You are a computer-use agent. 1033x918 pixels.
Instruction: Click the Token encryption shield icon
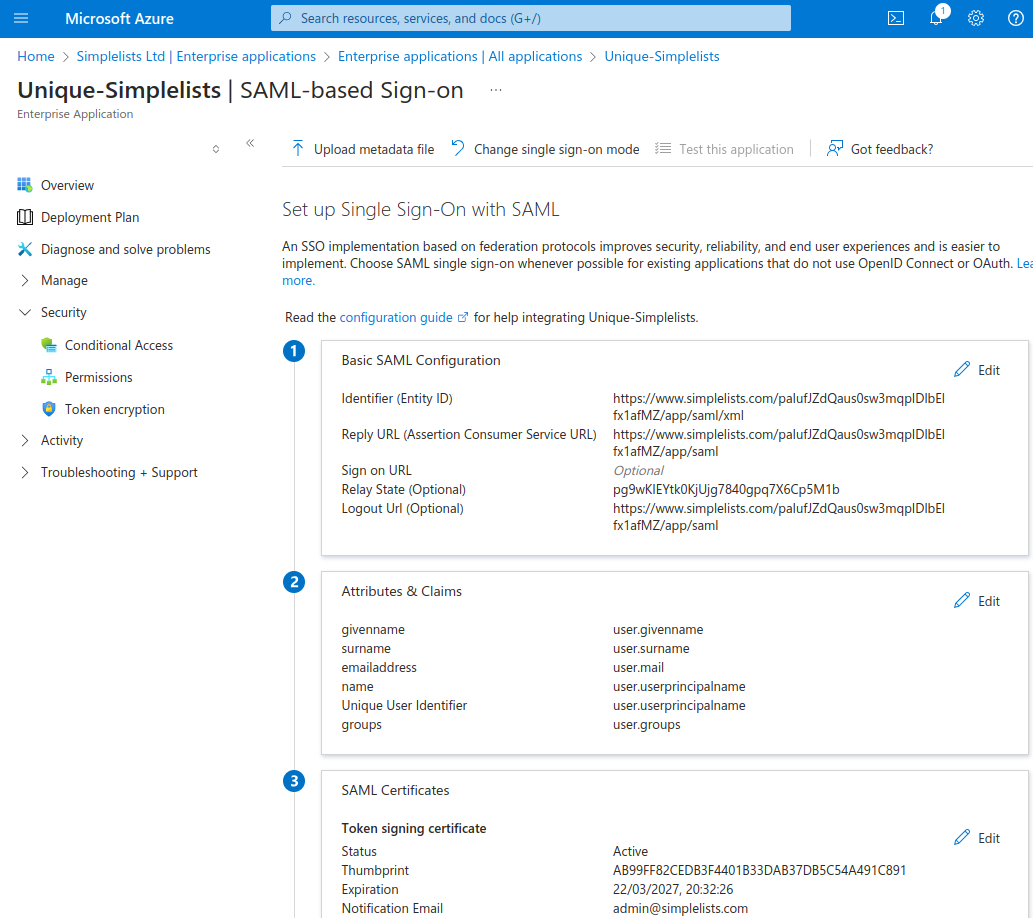(49, 409)
